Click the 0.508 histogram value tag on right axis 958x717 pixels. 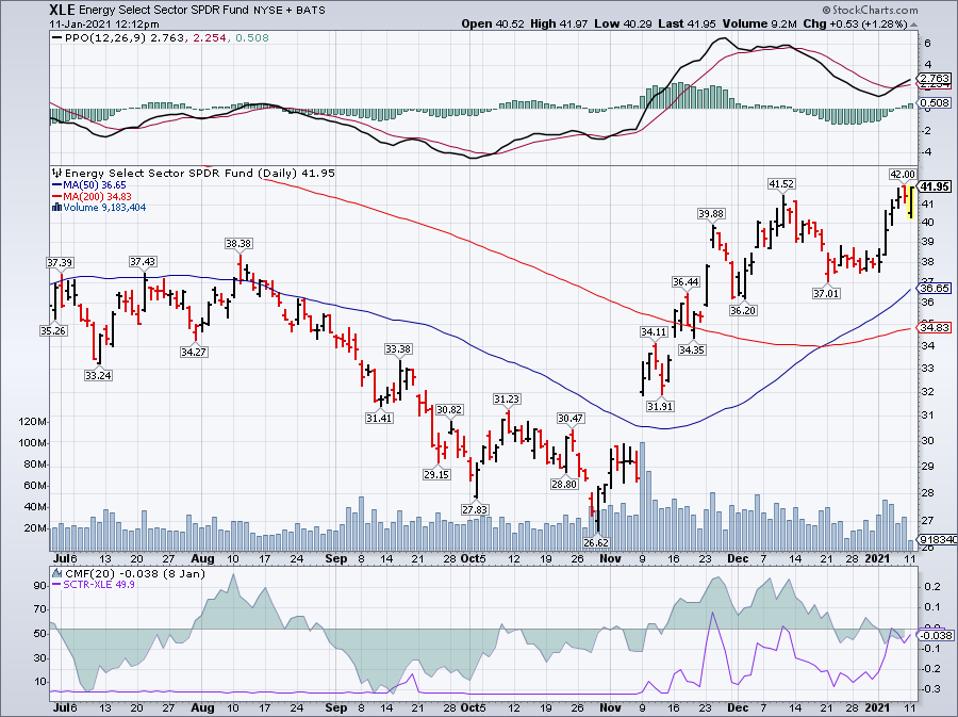[x=935, y=103]
